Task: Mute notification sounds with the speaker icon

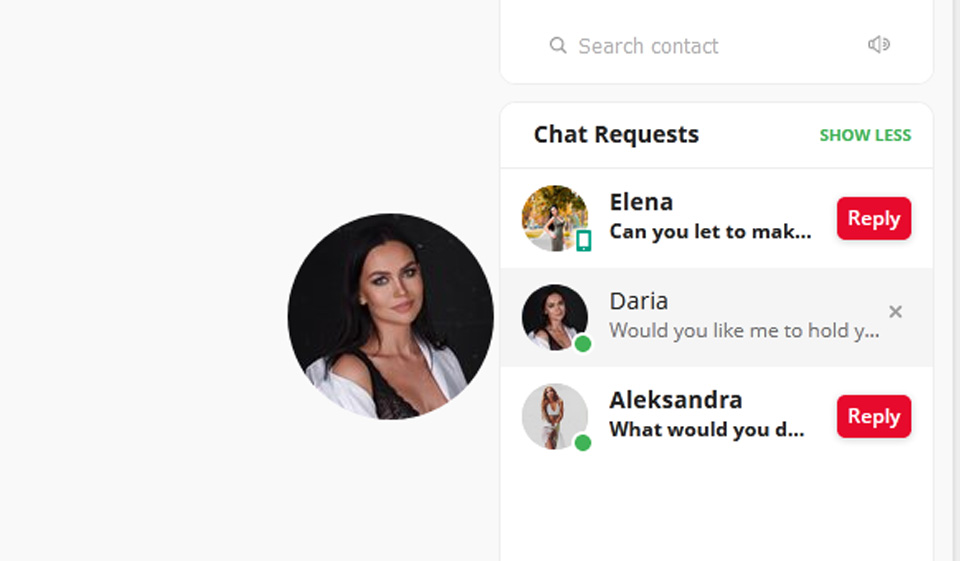Action: 879,45
